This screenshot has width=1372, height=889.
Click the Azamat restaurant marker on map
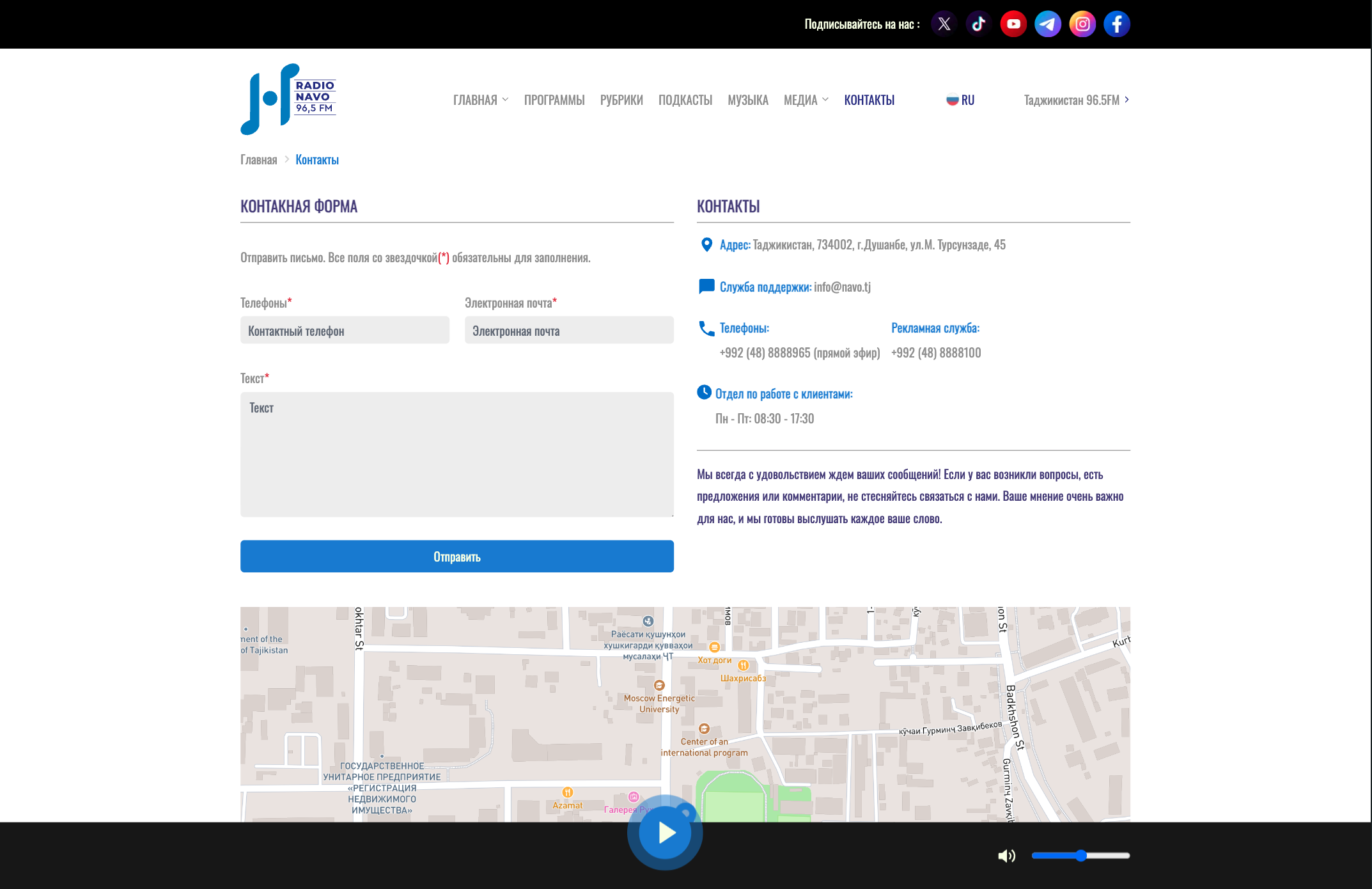[567, 793]
